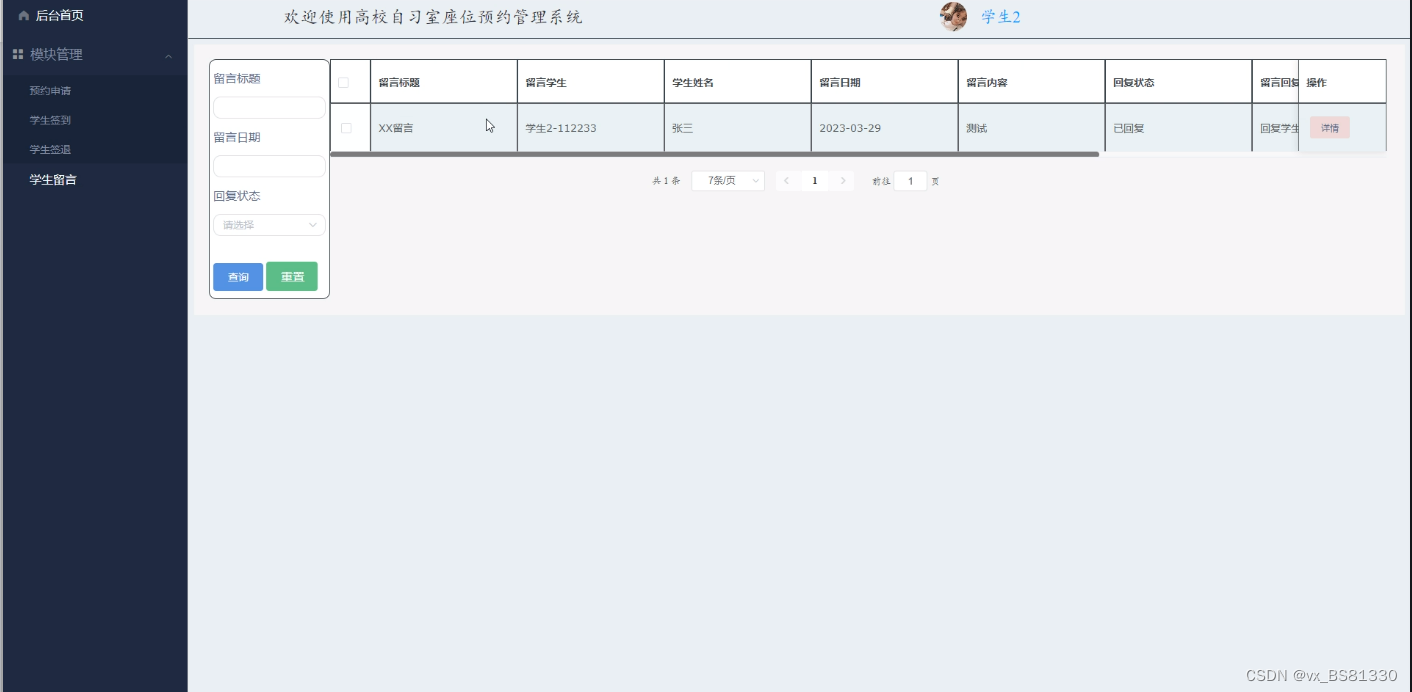
Task: Click the blue 查询 button
Action: [238, 277]
